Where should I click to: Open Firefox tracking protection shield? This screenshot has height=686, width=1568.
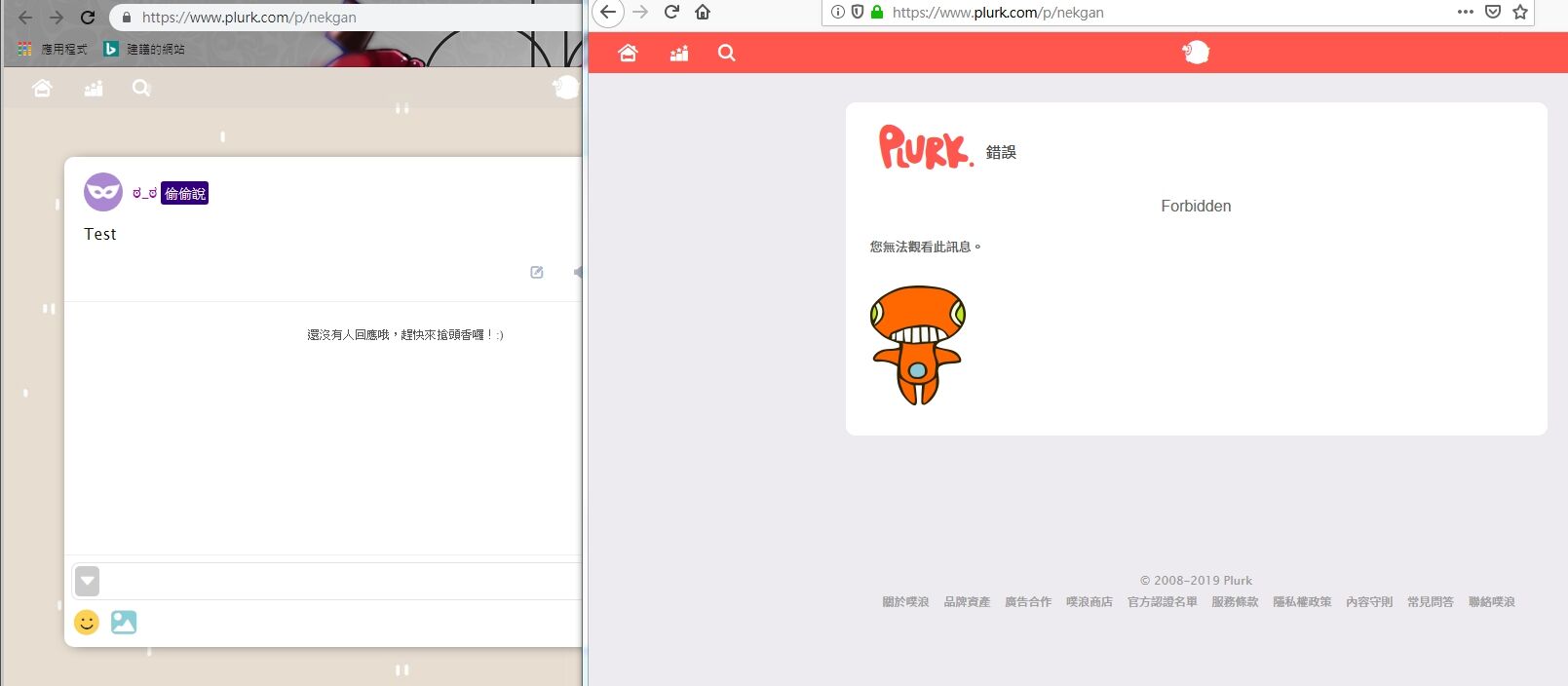coord(858,12)
